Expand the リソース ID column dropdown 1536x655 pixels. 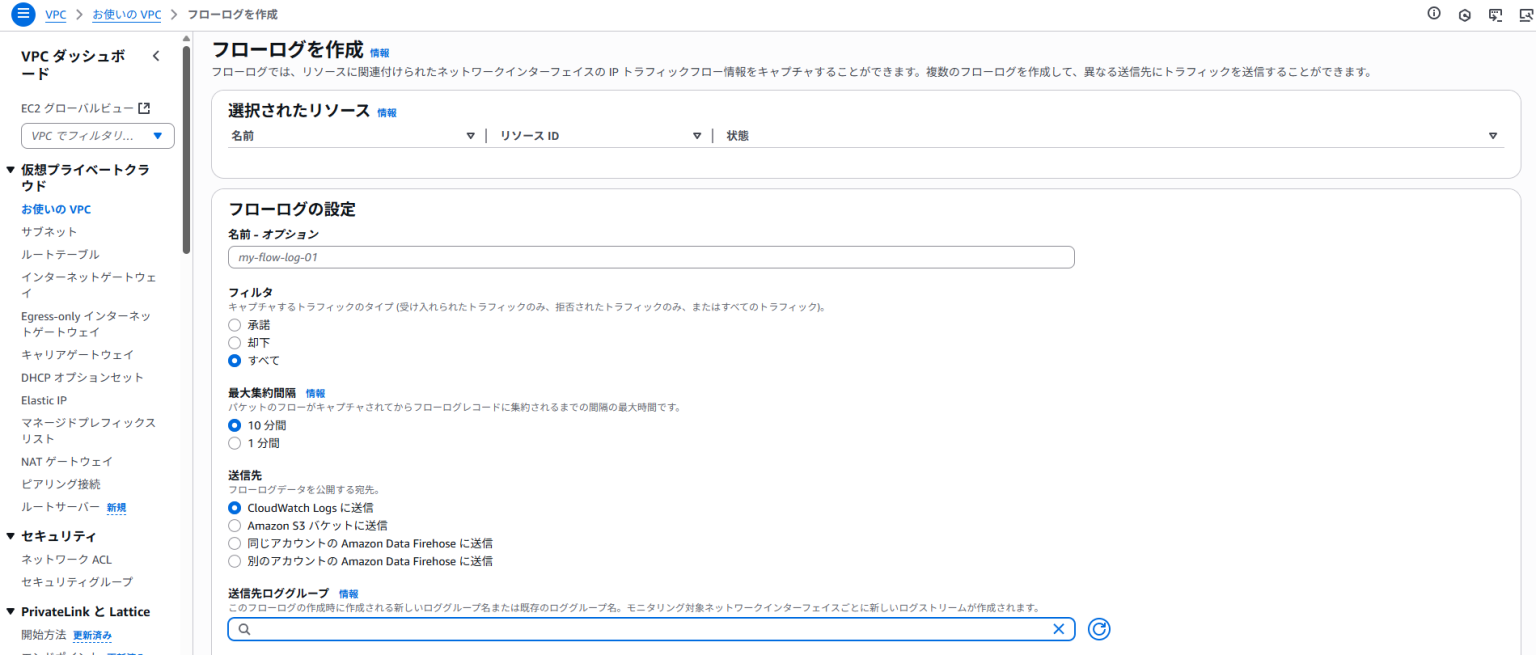pos(697,135)
